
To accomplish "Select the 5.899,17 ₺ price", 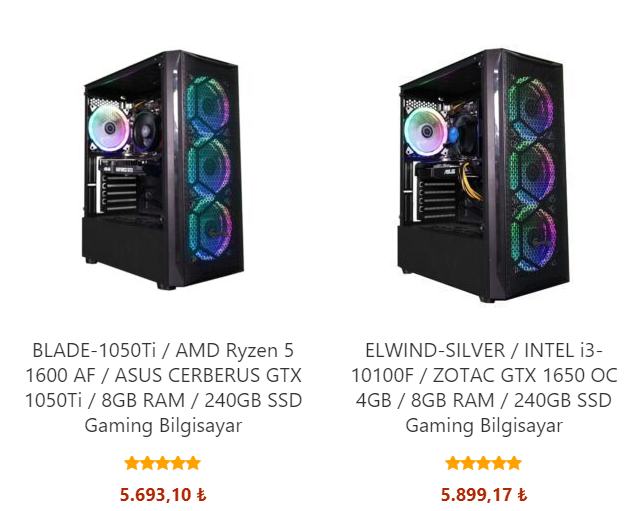I will pyautogui.click(x=484, y=495).
